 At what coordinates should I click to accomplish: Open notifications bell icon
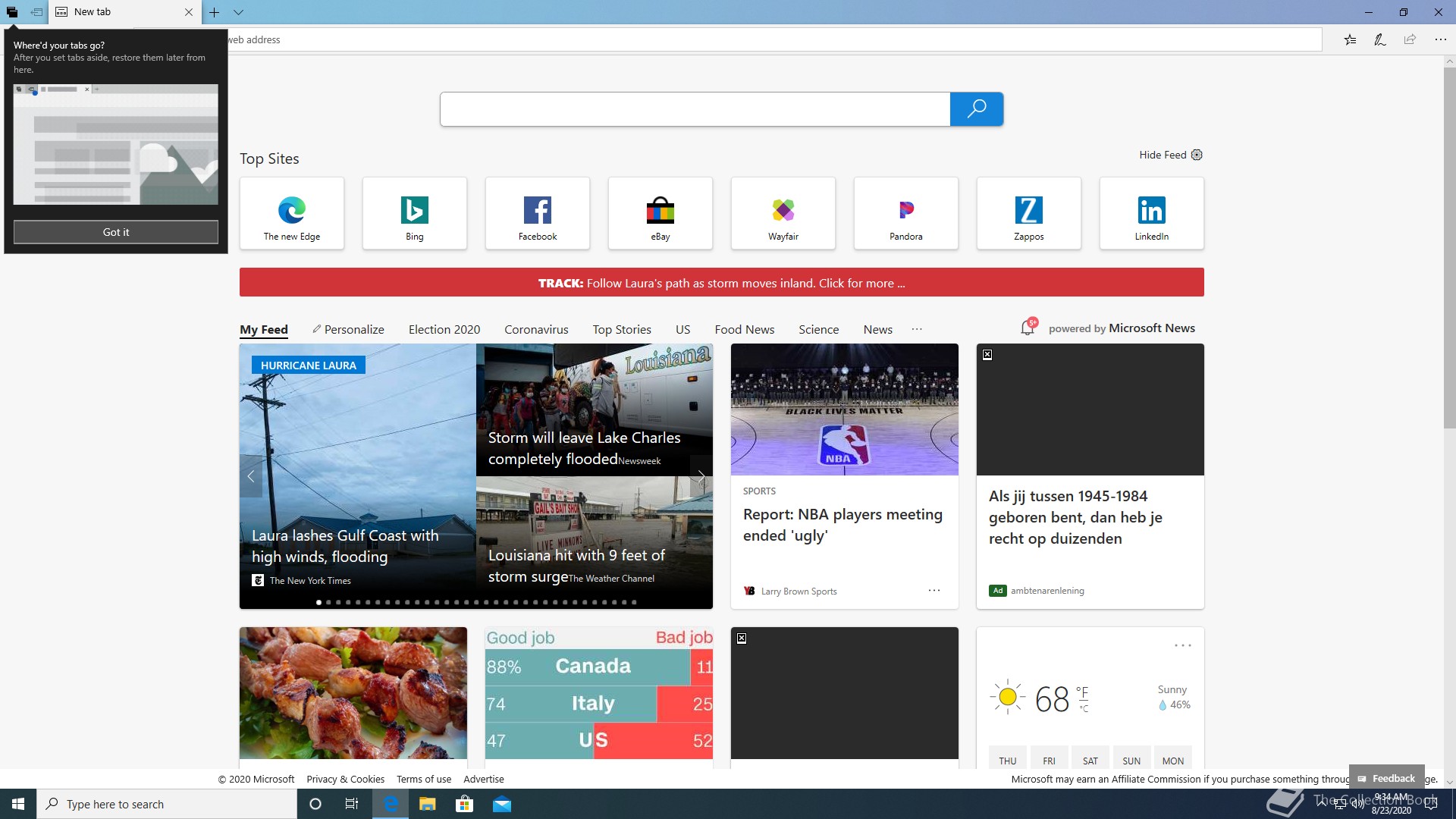click(x=1028, y=327)
